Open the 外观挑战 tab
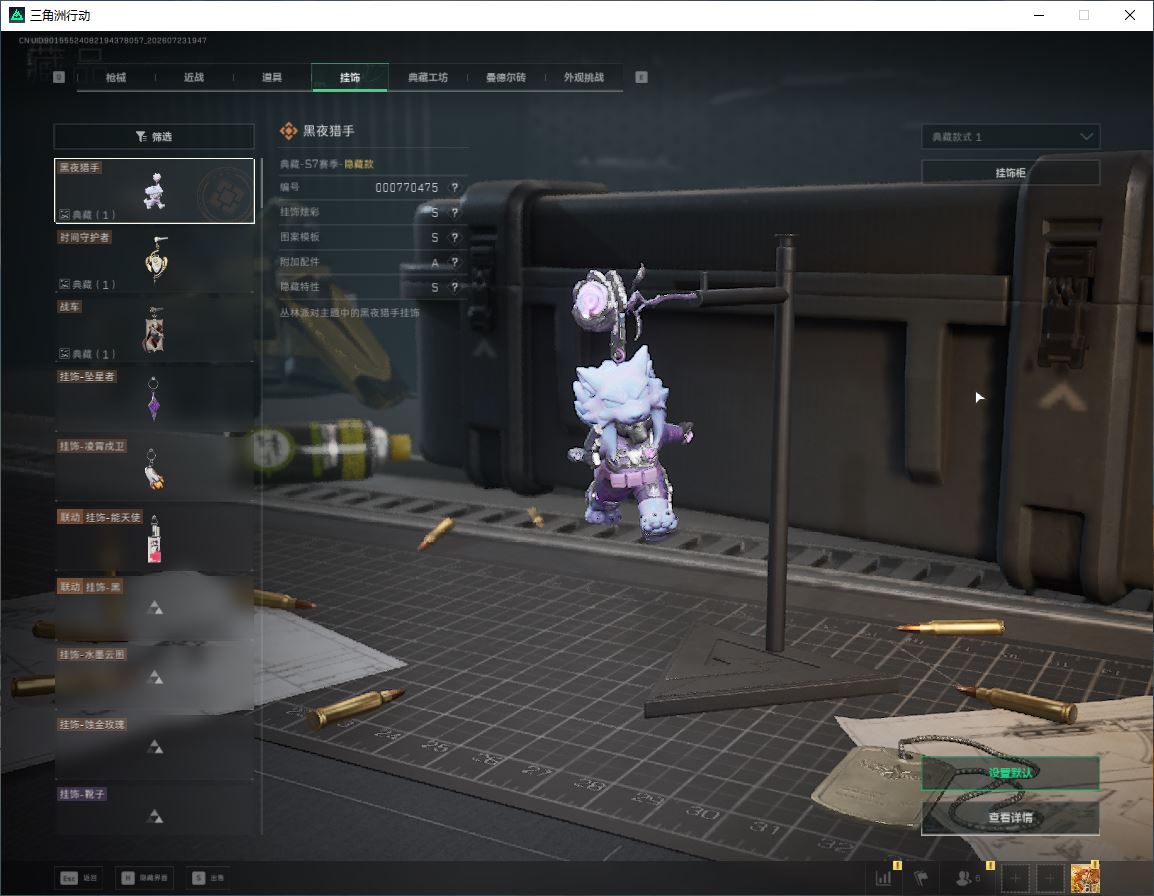Image resolution: width=1154 pixels, height=896 pixels. 584,77
